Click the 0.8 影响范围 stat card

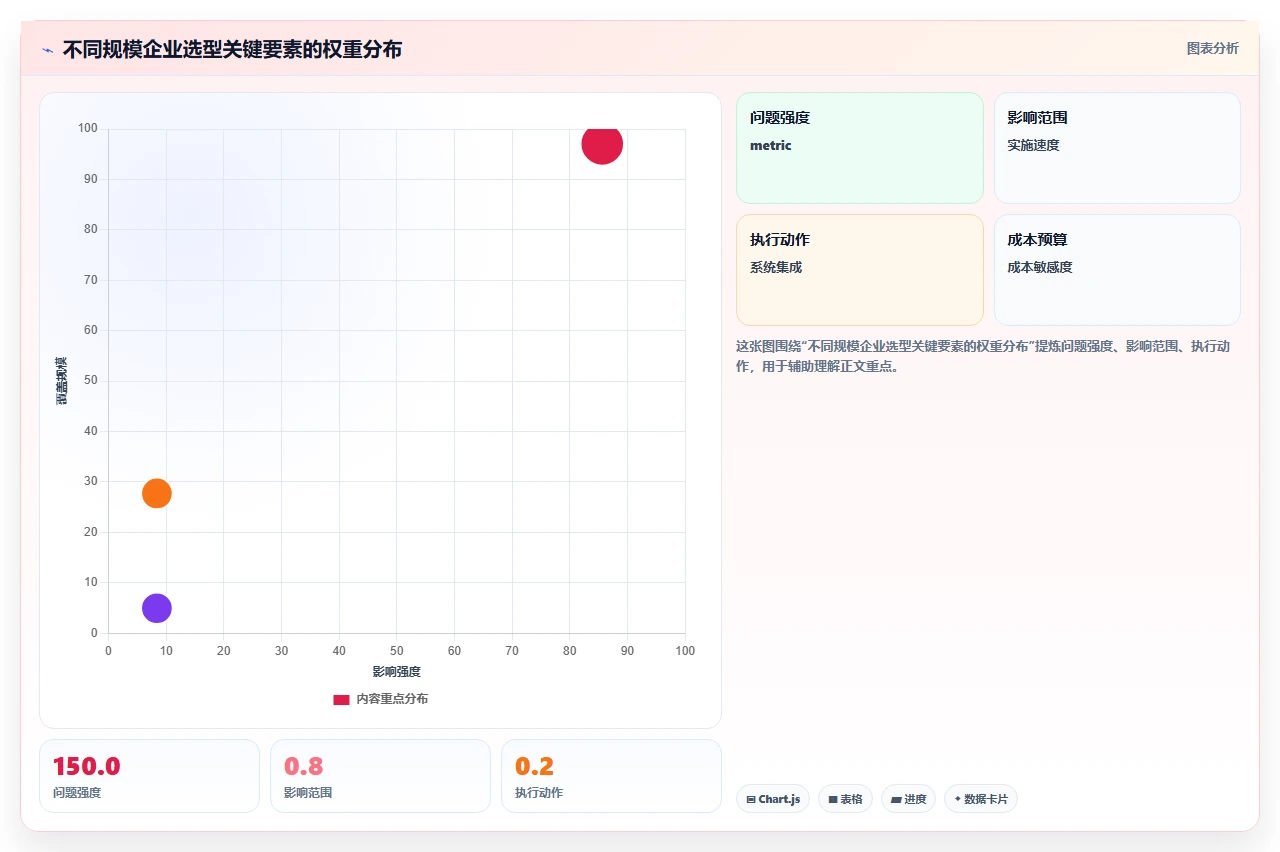pyautogui.click(x=380, y=776)
